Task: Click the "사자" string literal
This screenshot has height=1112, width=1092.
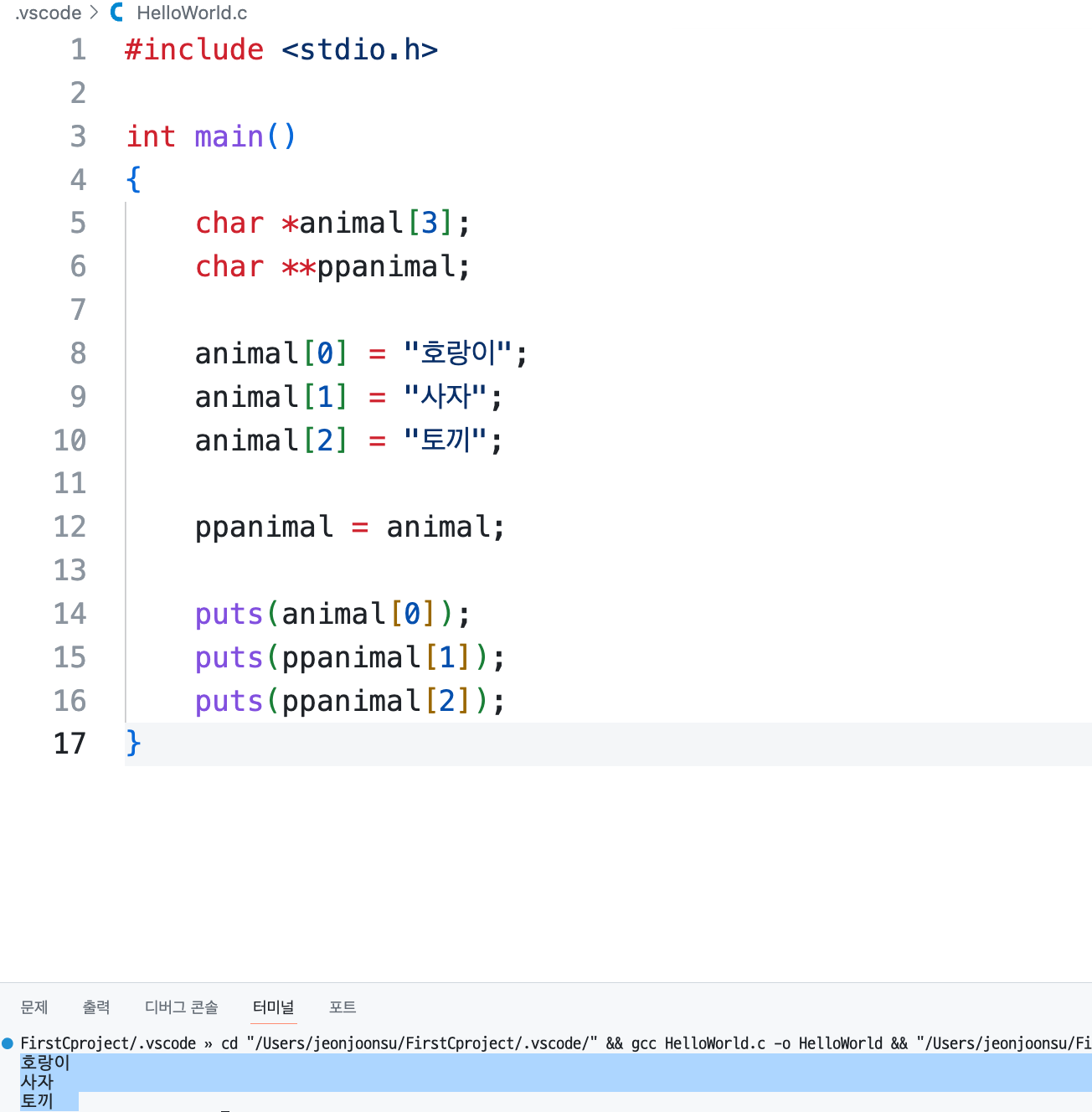Action: tap(445, 397)
